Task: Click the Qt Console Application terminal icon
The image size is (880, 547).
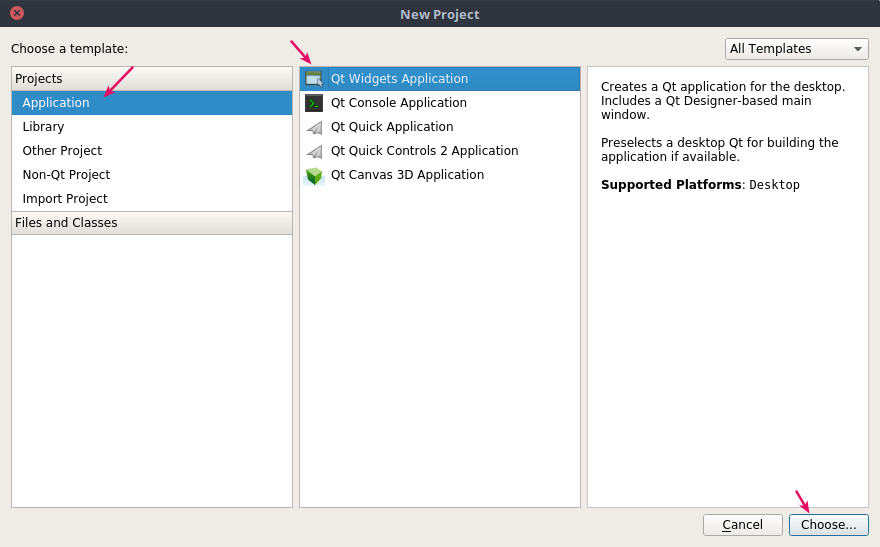Action: [314, 103]
